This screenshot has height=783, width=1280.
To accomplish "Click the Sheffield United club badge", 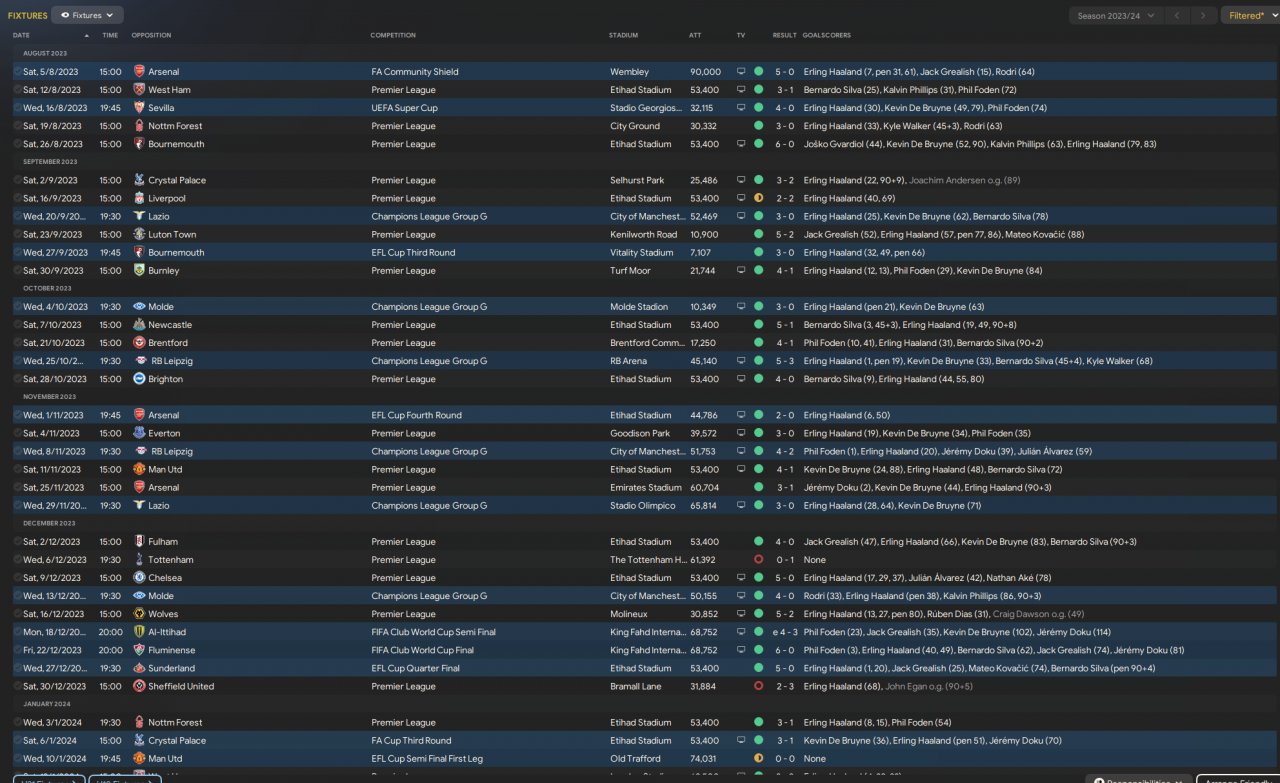I will [x=139, y=686].
